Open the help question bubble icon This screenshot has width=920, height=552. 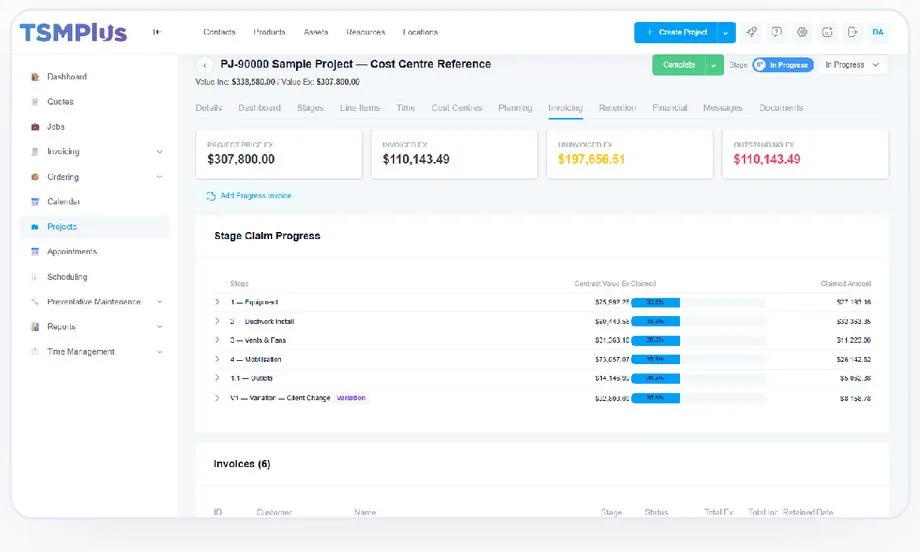[x=776, y=32]
